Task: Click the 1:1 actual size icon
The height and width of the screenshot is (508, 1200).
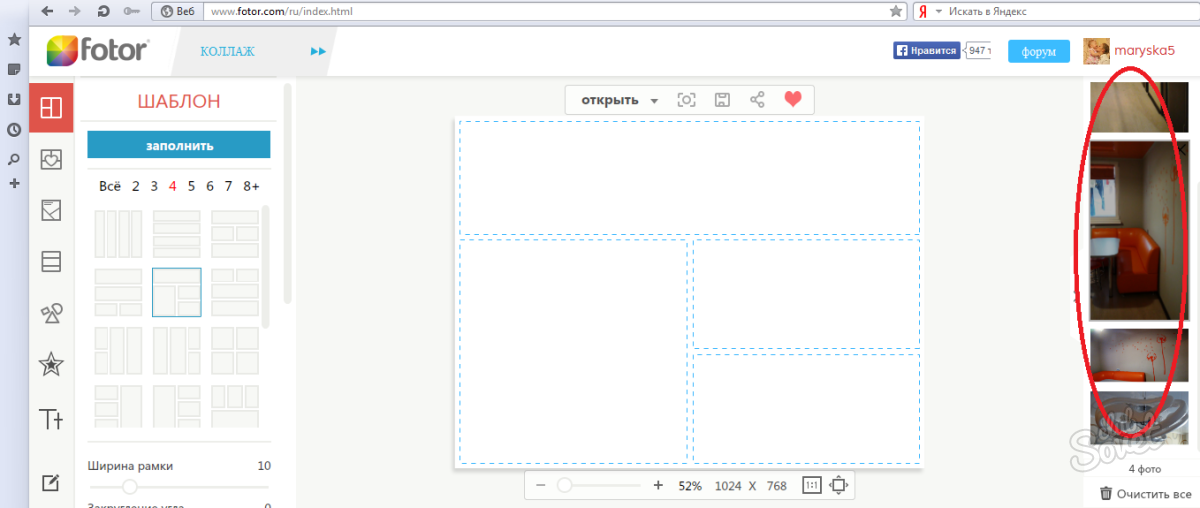Action: click(x=812, y=485)
